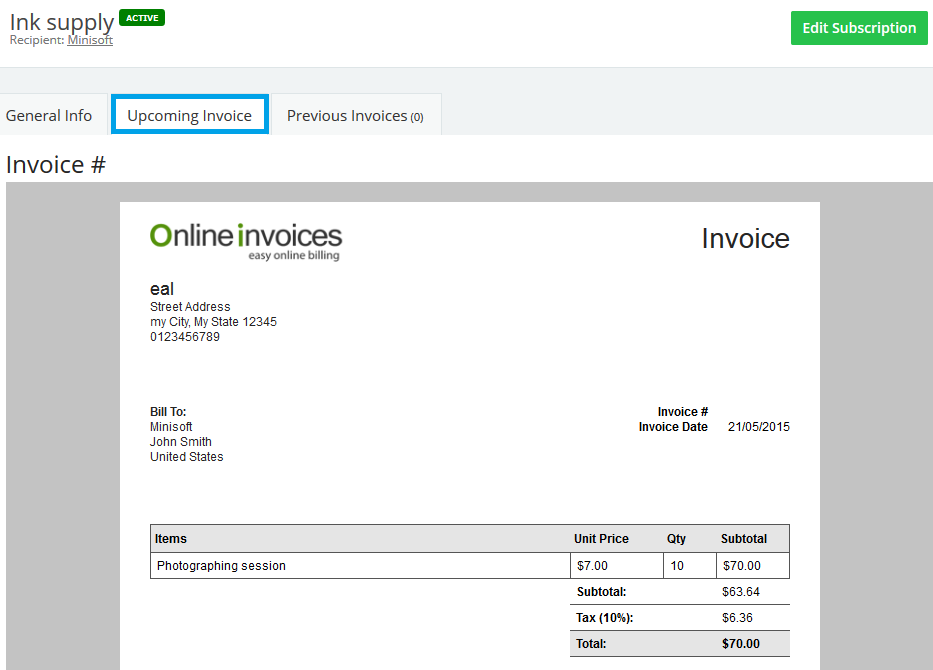Image resolution: width=933 pixels, height=670 pixels.
Task: Click the Tax (10%) row label
Action: pos(605,618)
